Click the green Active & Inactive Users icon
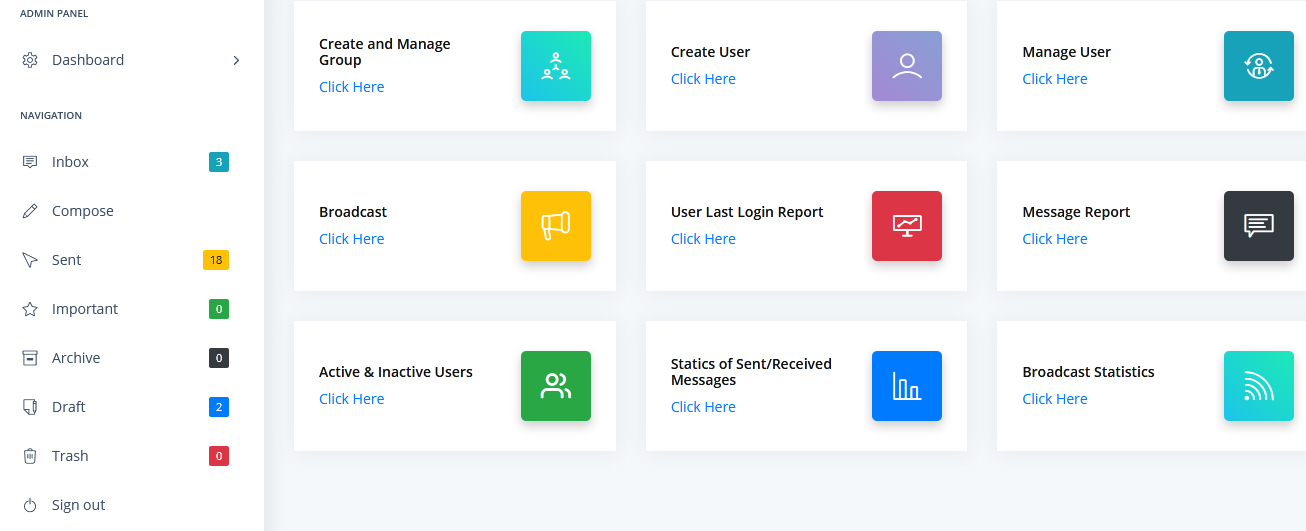 pos(555,386)
